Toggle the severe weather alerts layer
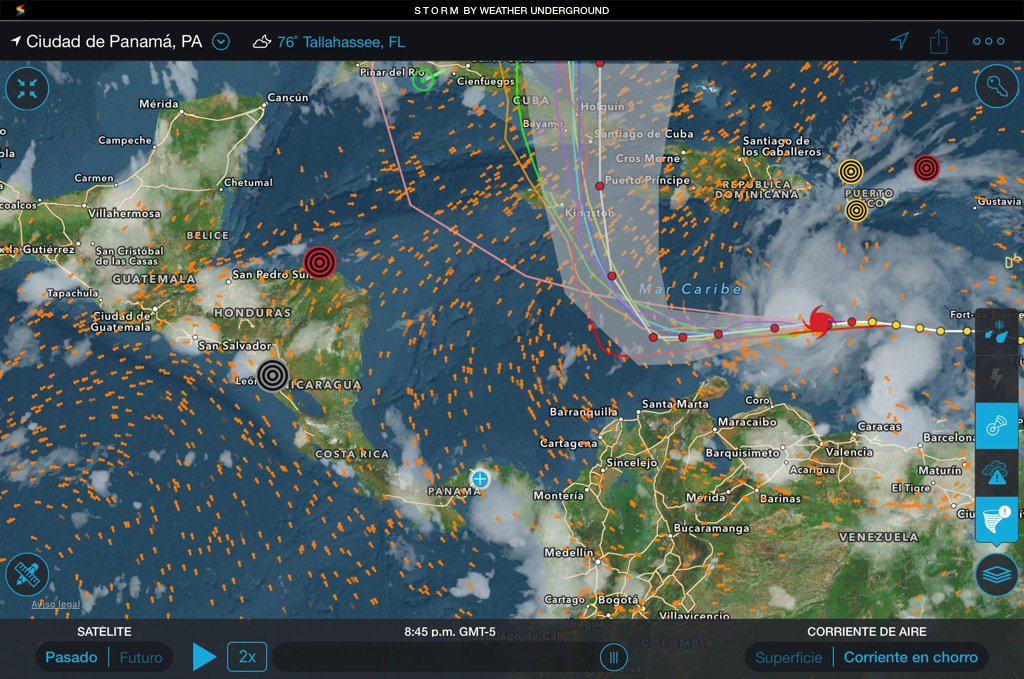1024x679 pixels. click(x=997, y=473)
